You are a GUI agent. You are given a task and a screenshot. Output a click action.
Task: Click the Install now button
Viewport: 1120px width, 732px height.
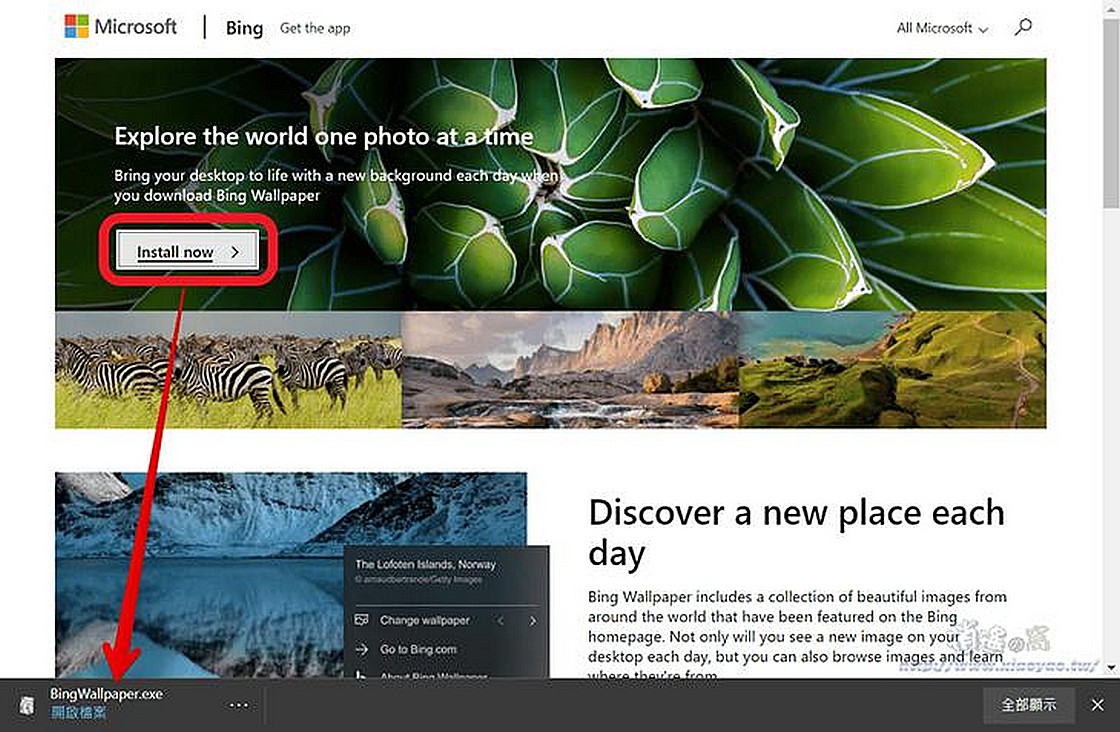(188, 251)
